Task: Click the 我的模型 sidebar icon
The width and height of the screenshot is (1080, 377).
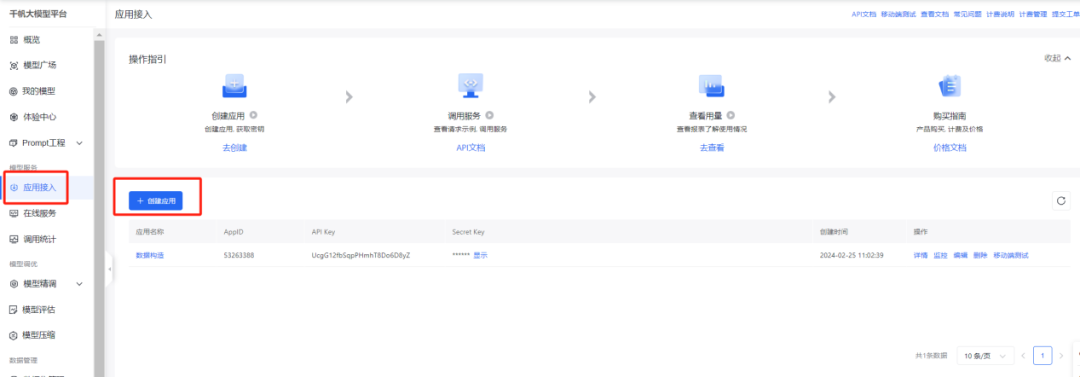Action: [x=14, y=91]
